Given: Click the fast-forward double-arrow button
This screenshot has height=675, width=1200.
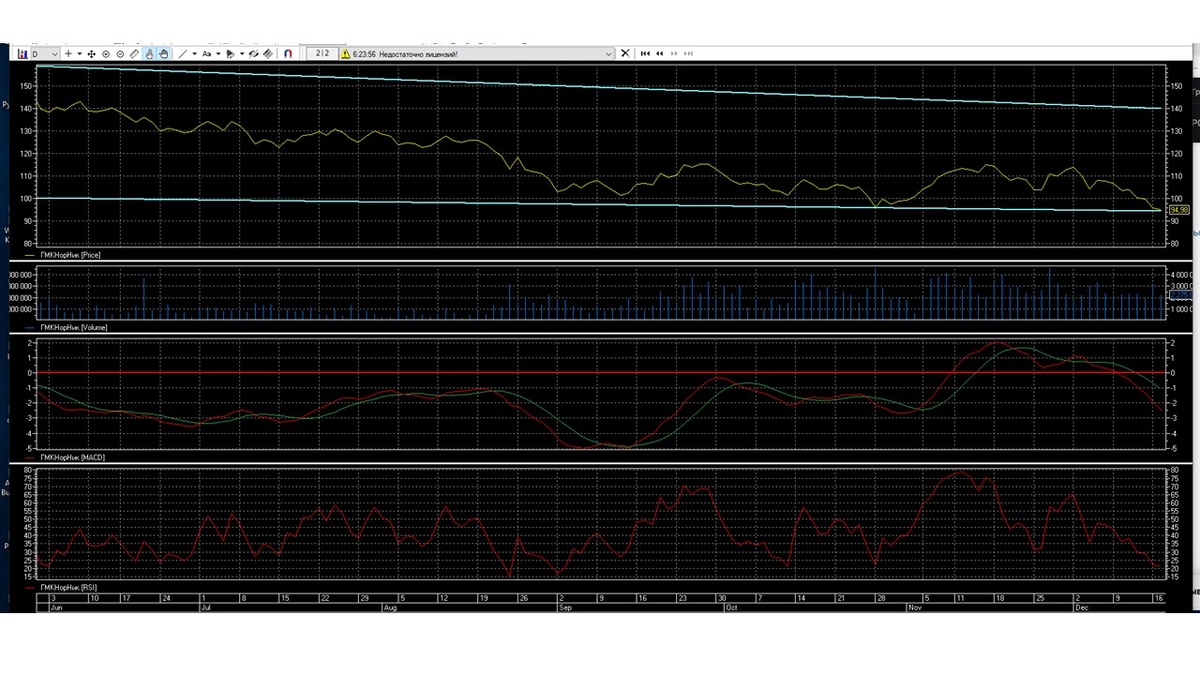Looking at the screenshot, I should 674,53.
